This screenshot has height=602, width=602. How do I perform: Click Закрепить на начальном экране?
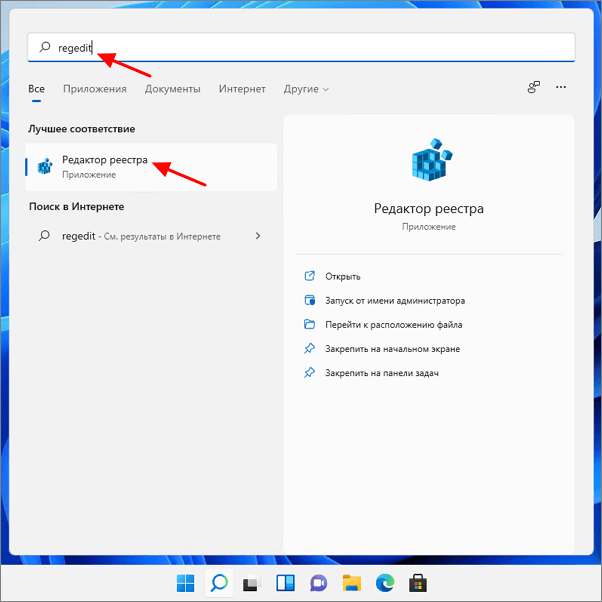(392, 349)
